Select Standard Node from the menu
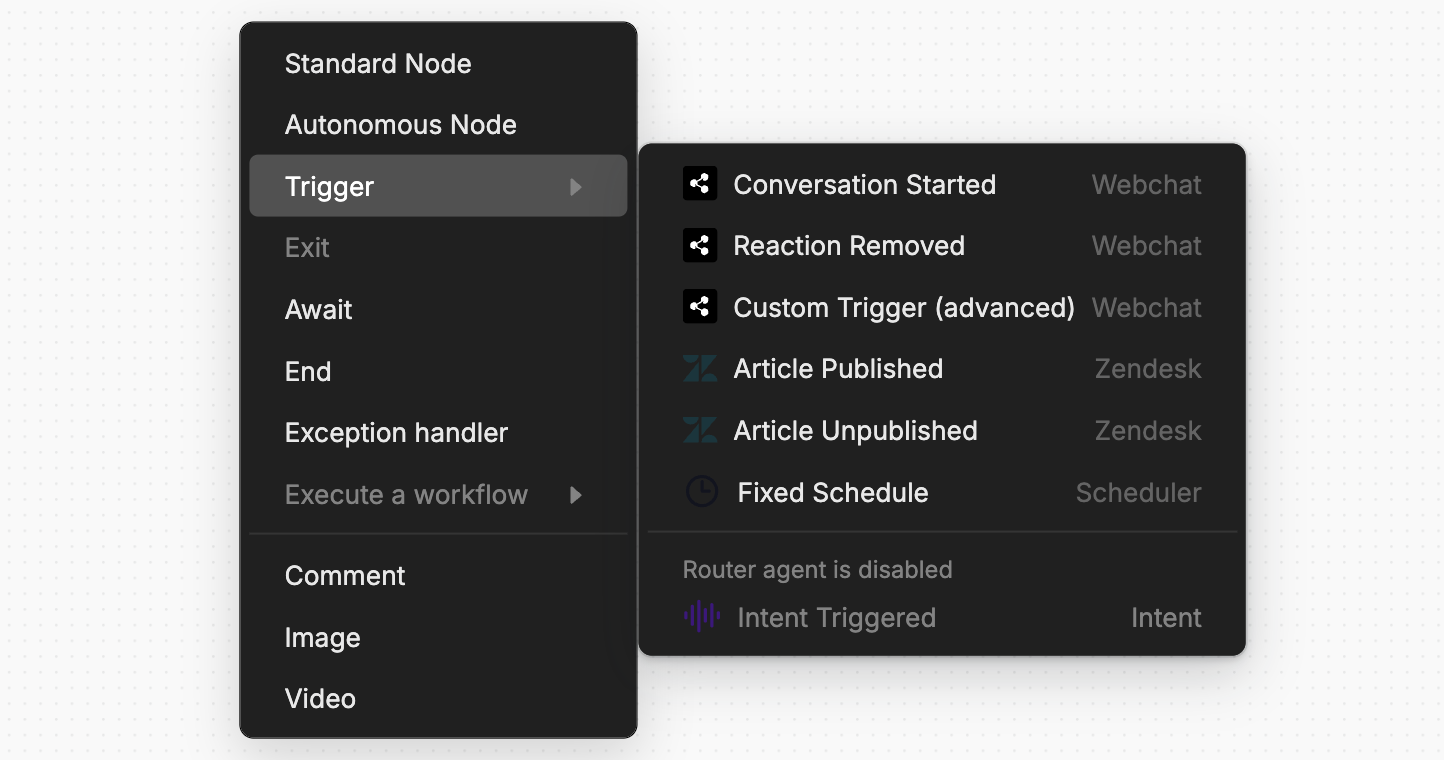 378,63
